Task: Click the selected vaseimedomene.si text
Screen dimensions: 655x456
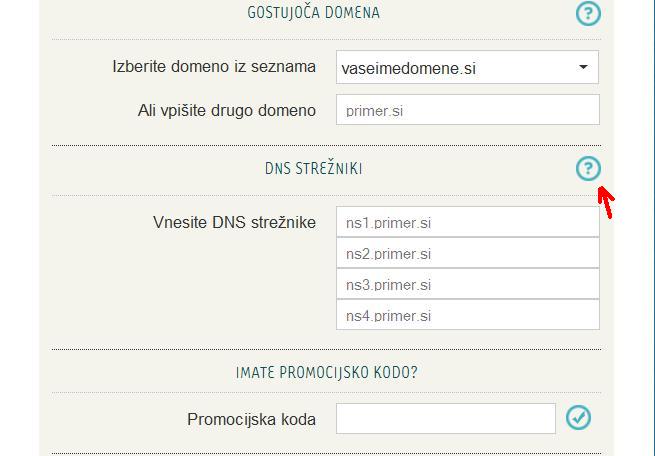Action: coord(408,69)
